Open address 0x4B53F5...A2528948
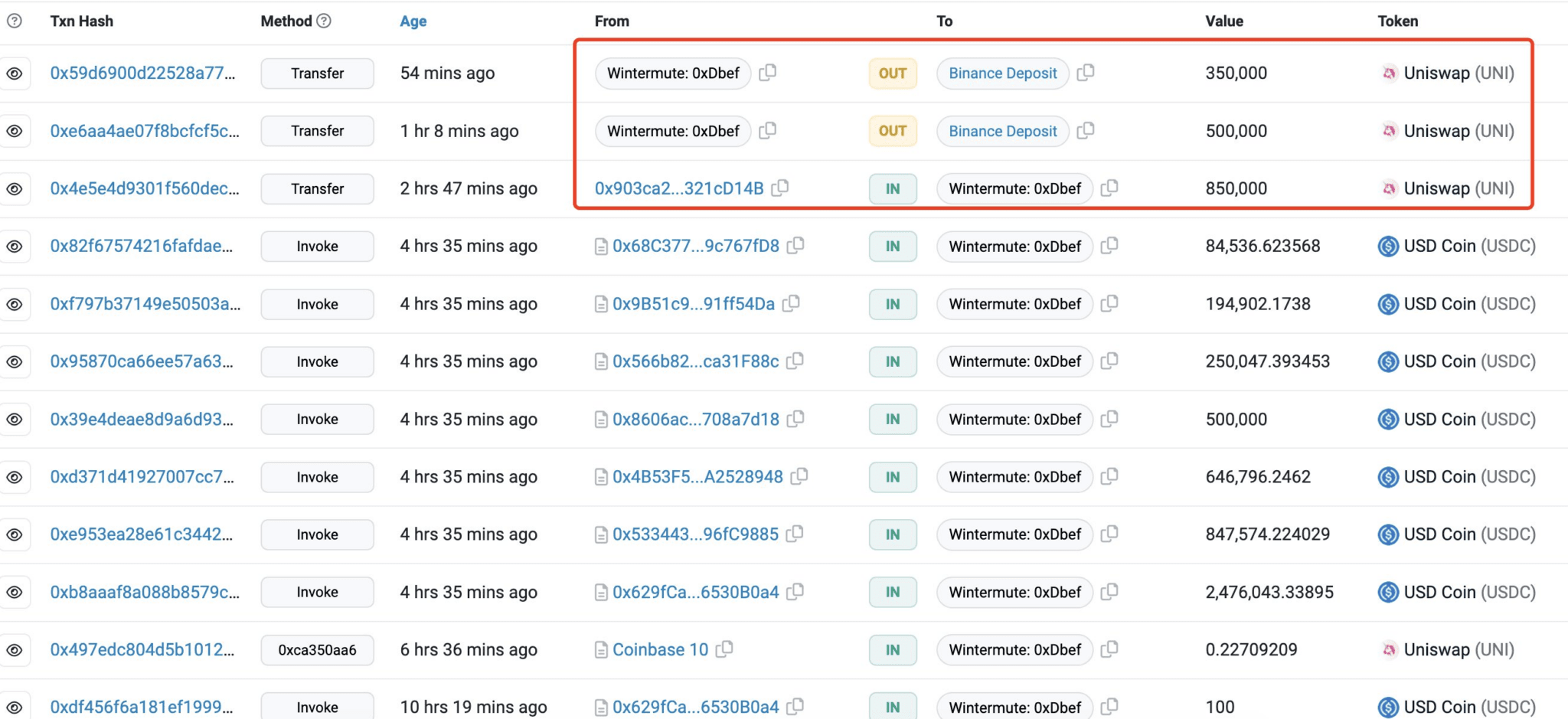 (697, 477)
